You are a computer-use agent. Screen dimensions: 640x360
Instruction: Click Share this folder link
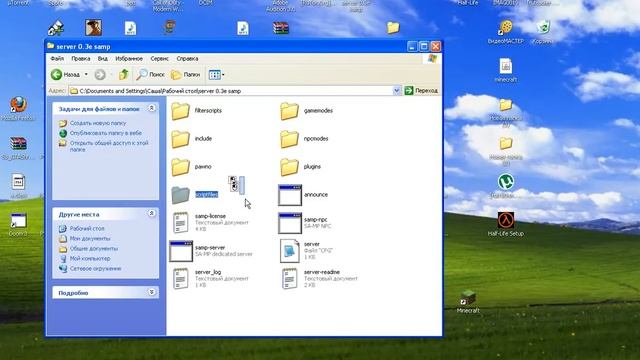pos(109,146)
